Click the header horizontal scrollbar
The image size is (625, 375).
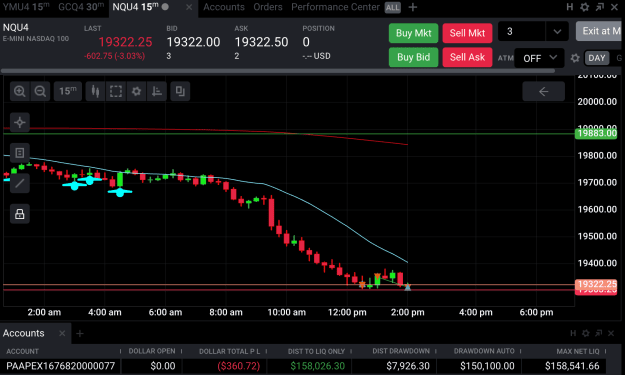[277, 71]
